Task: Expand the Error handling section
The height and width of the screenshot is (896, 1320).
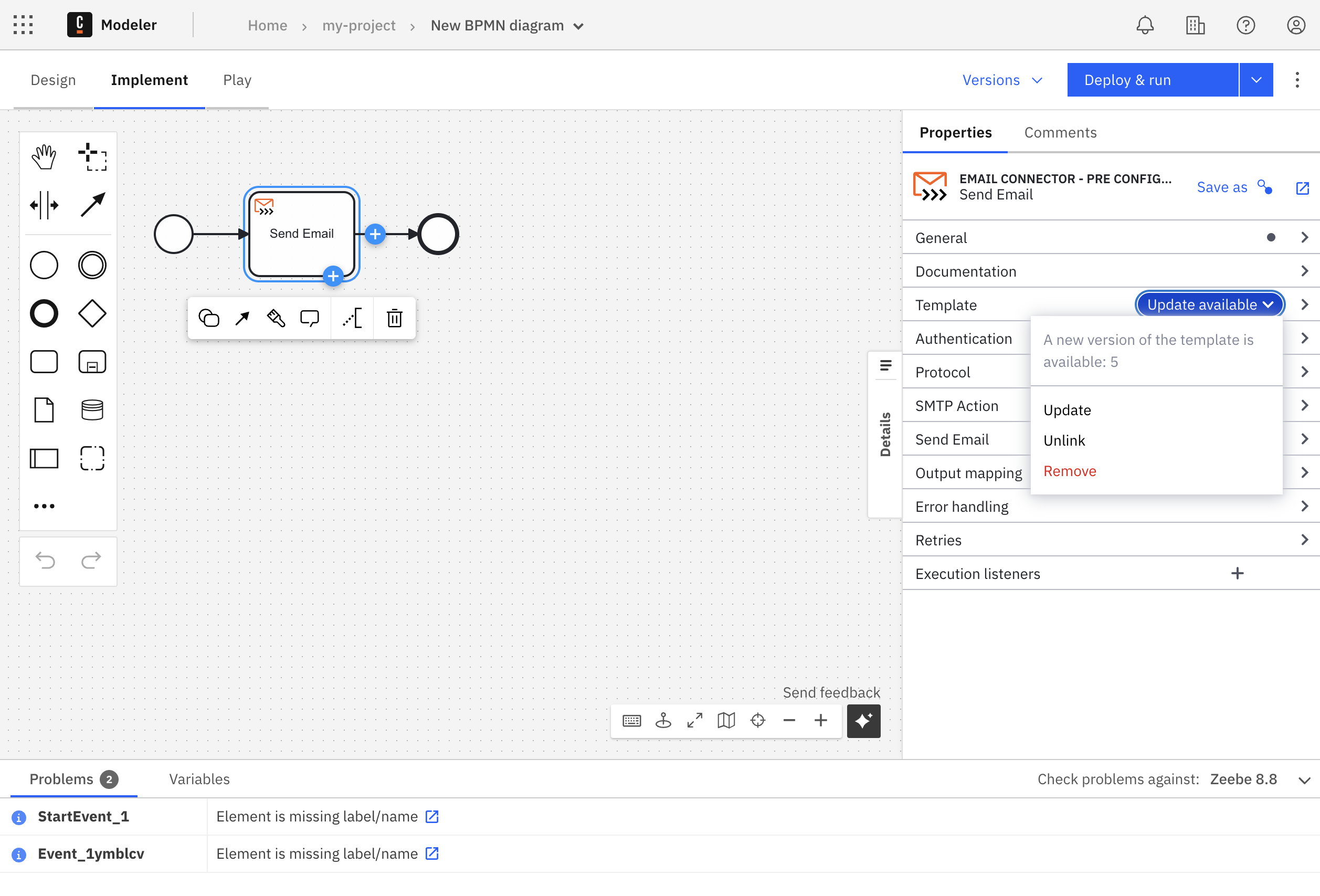Action: click(x=1111, y=506)
